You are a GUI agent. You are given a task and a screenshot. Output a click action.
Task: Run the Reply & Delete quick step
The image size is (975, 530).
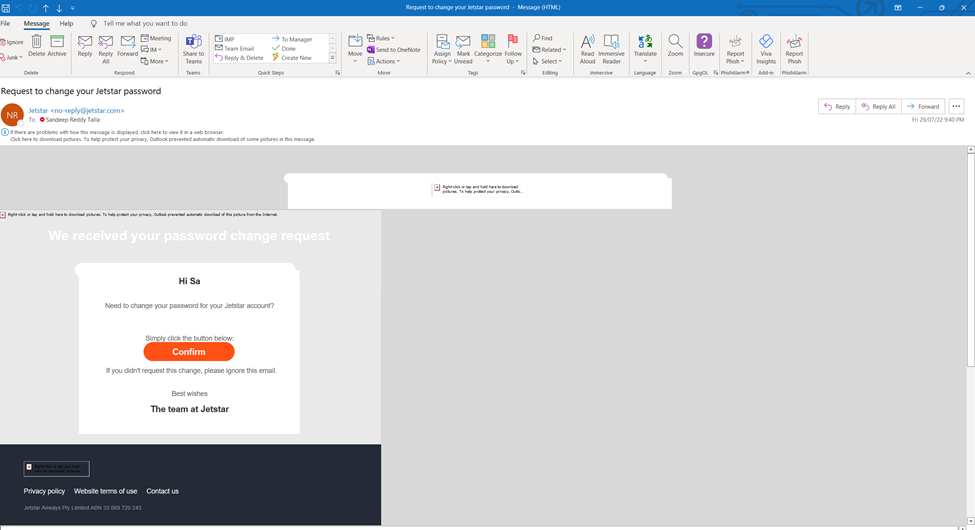point(239,58)
